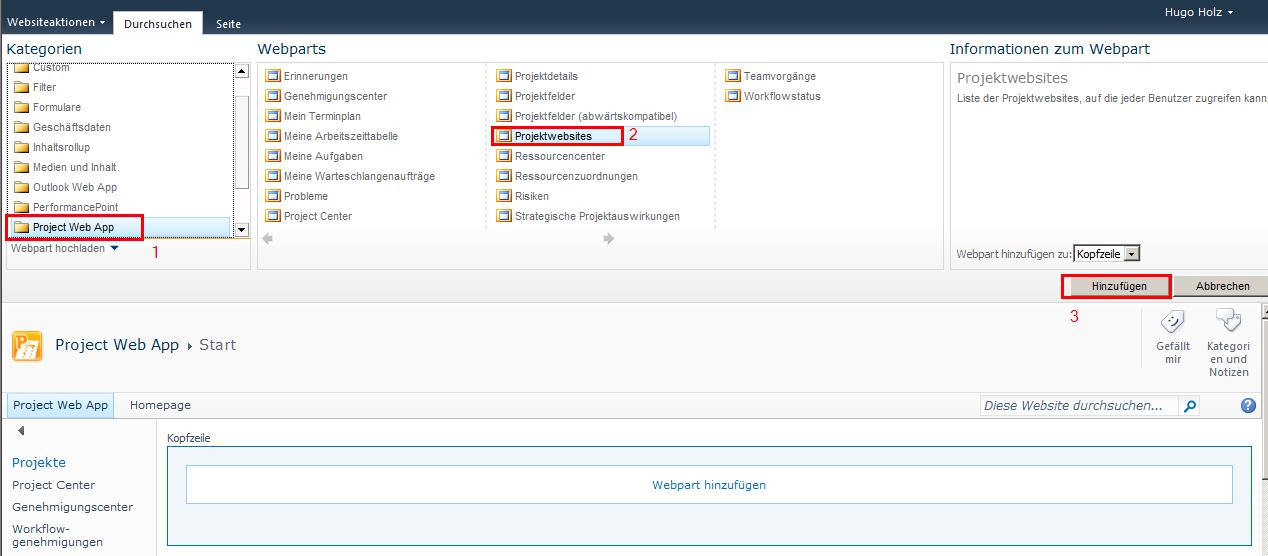1268x556 pixels.
Task: Click the next web parts page arrow
Action: coord(609,239)
